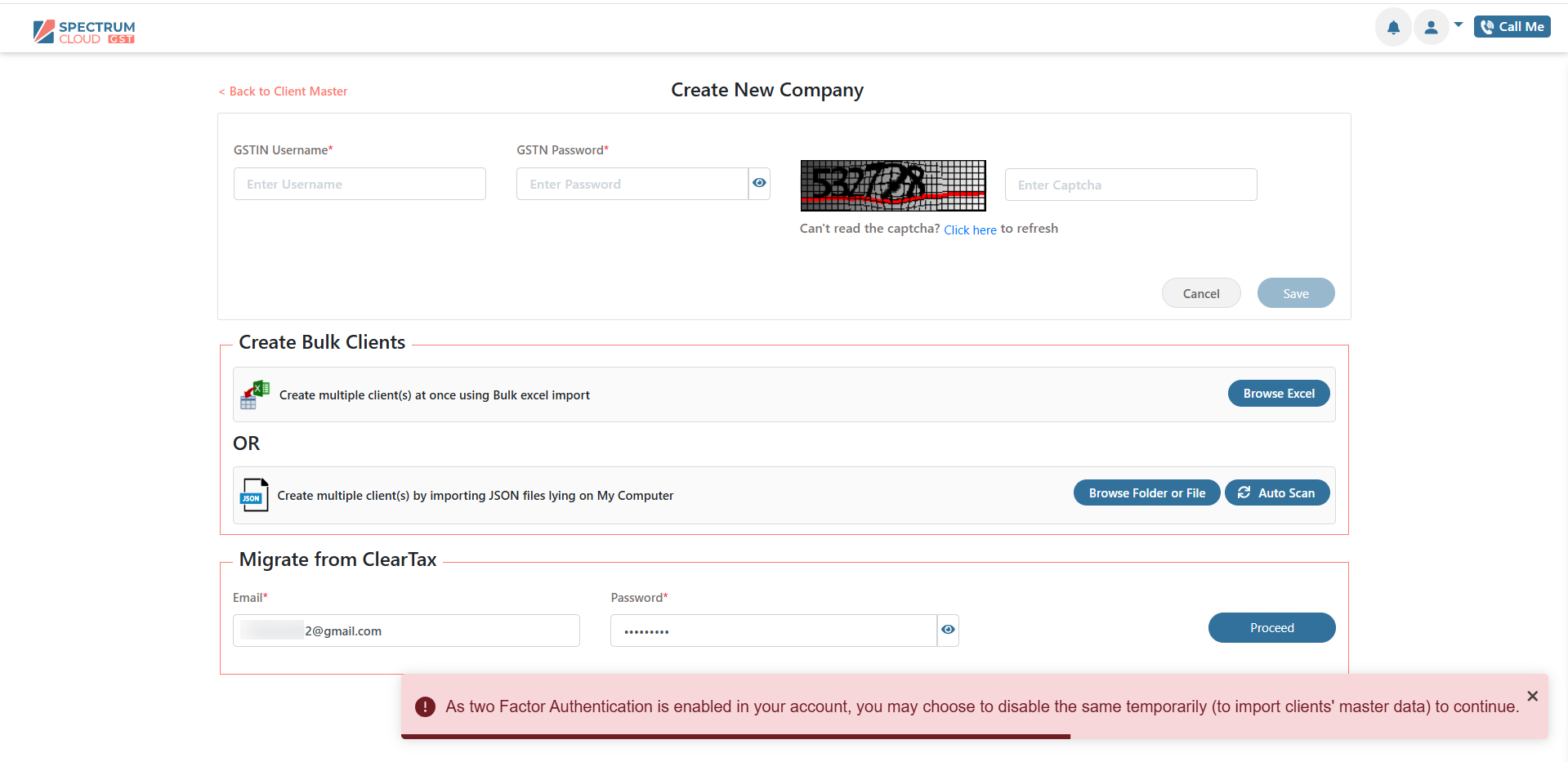The height and width of the screenshot is (762, 1568).
Task: Click the JSON file icon
Action: pyautogui.click(x=254, y=495)
